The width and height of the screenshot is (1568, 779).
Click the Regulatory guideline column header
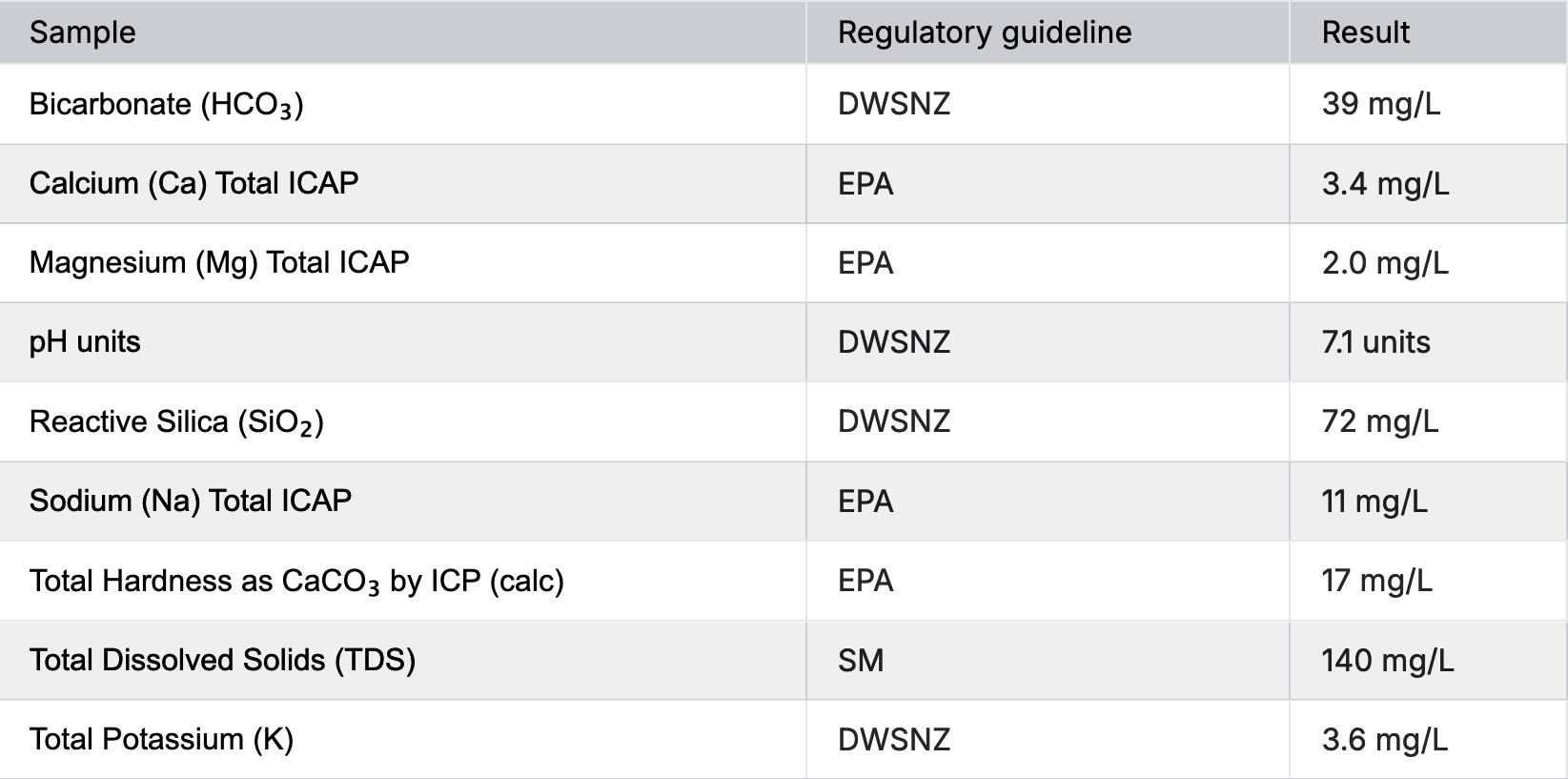point(984,32)
